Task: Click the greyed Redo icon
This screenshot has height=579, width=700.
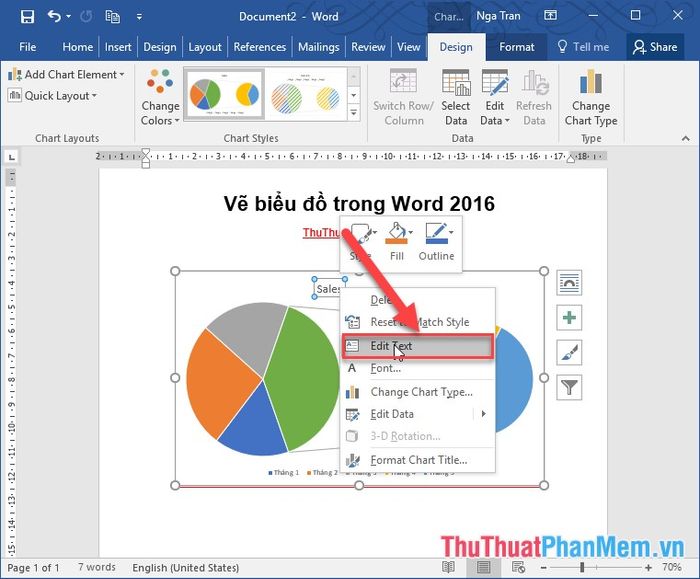Action: pos(86,17)
